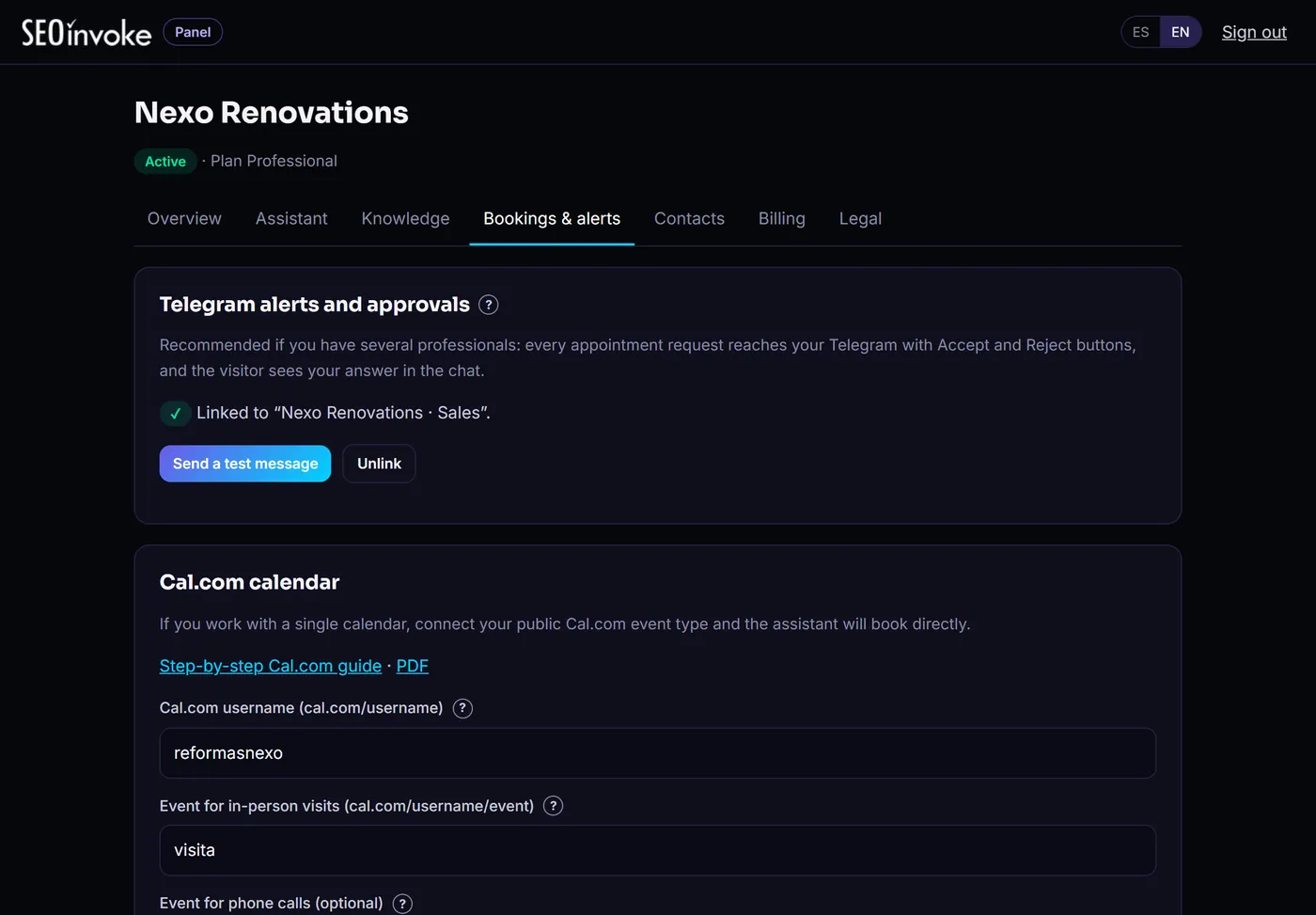Click the Panel badge
The width and height of the screenshot is (1316, 915).
(x=193, y=32)
